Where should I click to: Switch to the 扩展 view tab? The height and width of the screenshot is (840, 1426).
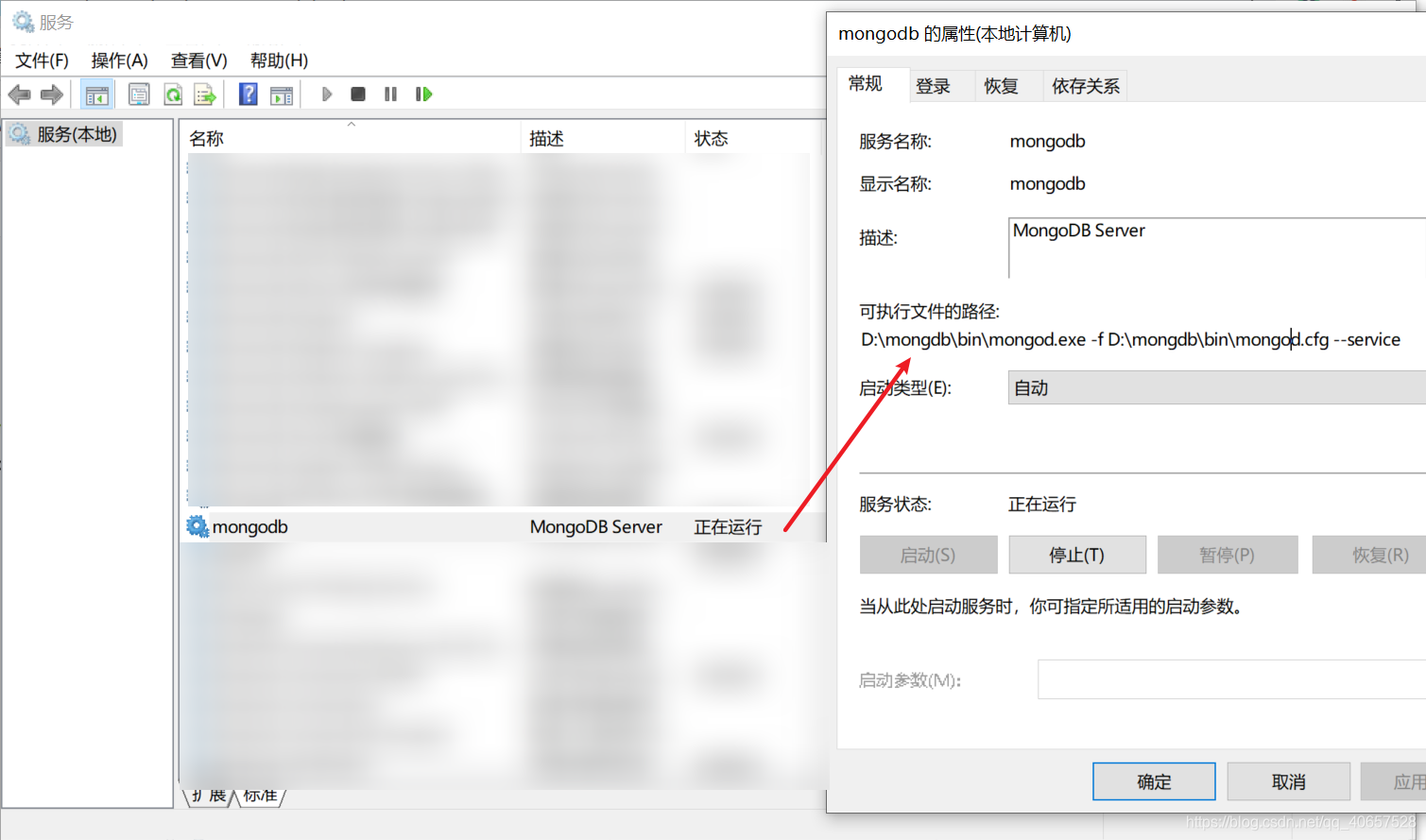[208, 797]
